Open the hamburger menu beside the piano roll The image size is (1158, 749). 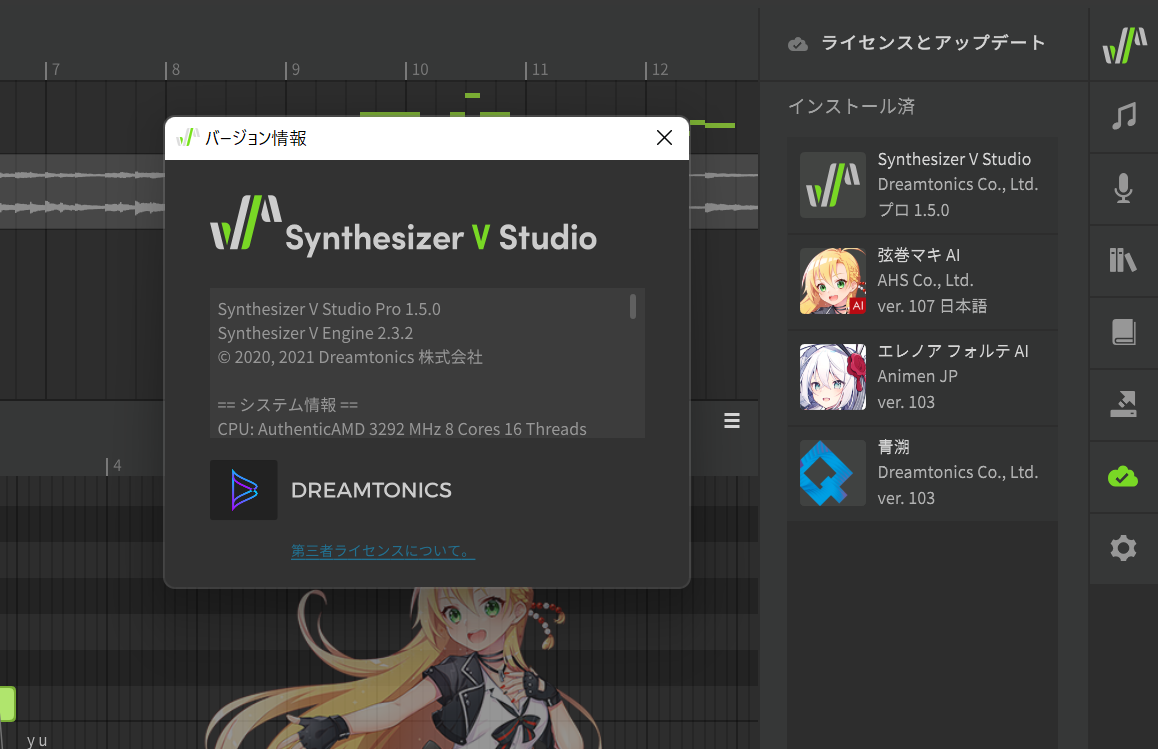coord(732,420)
